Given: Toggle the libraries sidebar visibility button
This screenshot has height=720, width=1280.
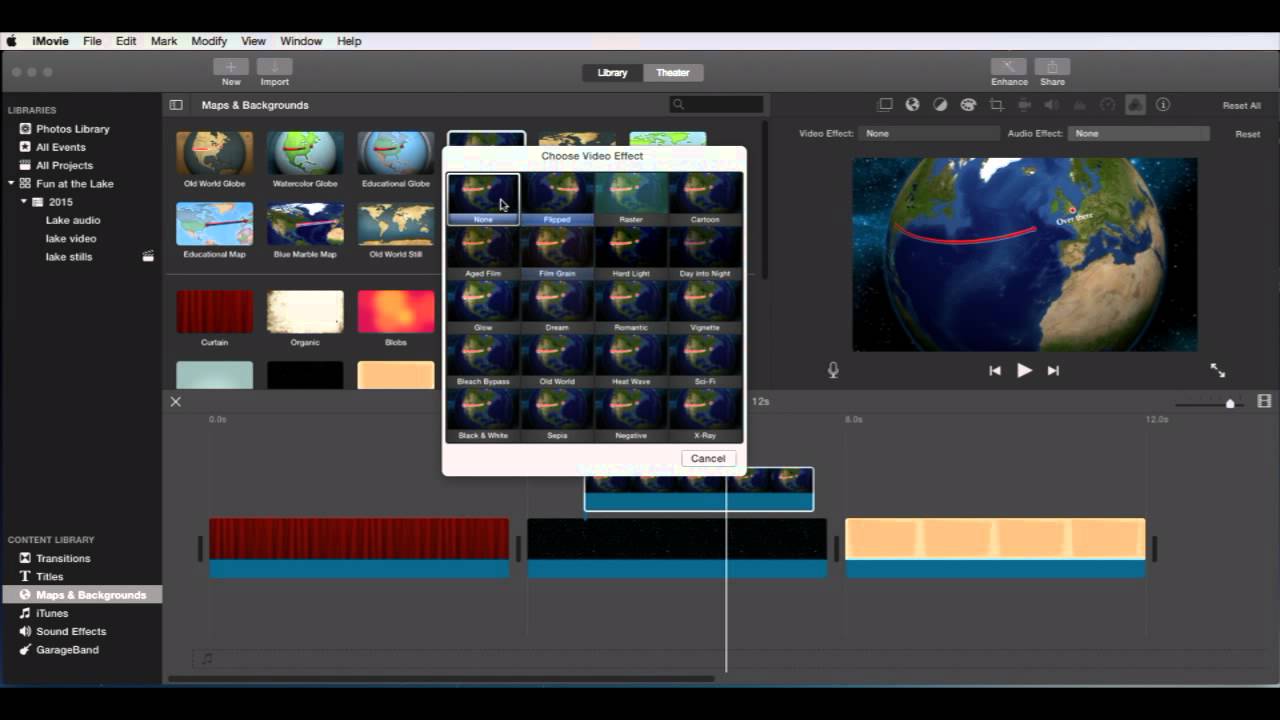Looking at the screenshot, I should [176, 105].
